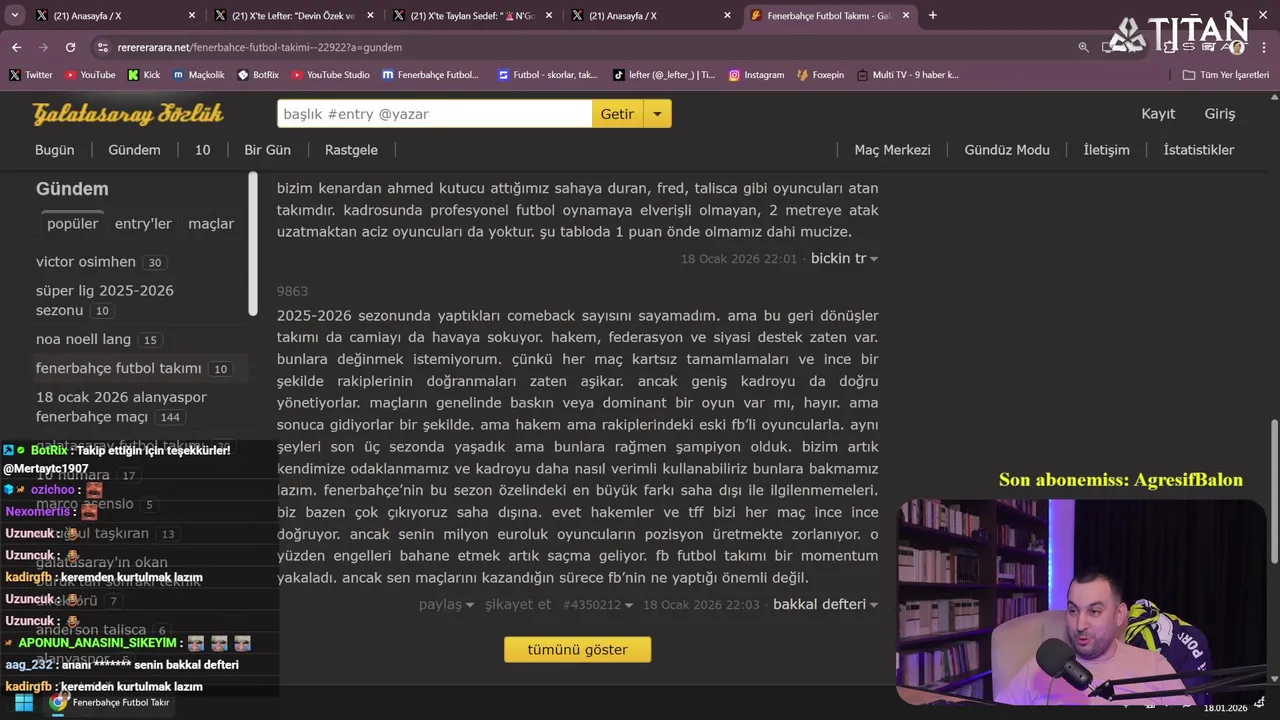Click the Giriş login link
Screen dimensions: 1280x720
click(x=1220, y=114)
